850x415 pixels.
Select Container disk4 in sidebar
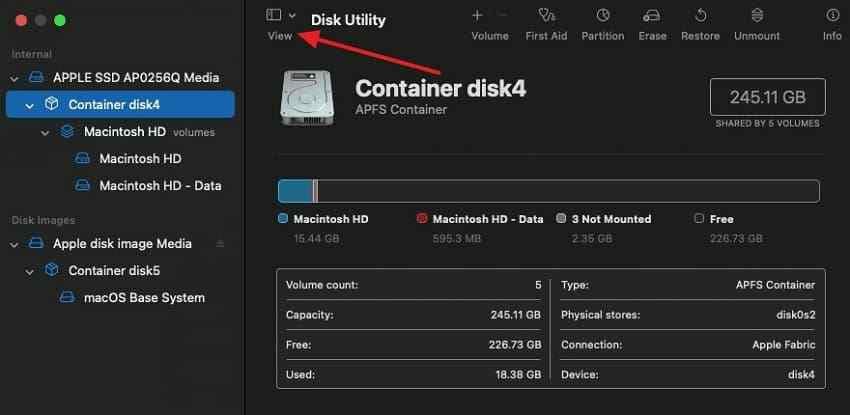[120, 104]
